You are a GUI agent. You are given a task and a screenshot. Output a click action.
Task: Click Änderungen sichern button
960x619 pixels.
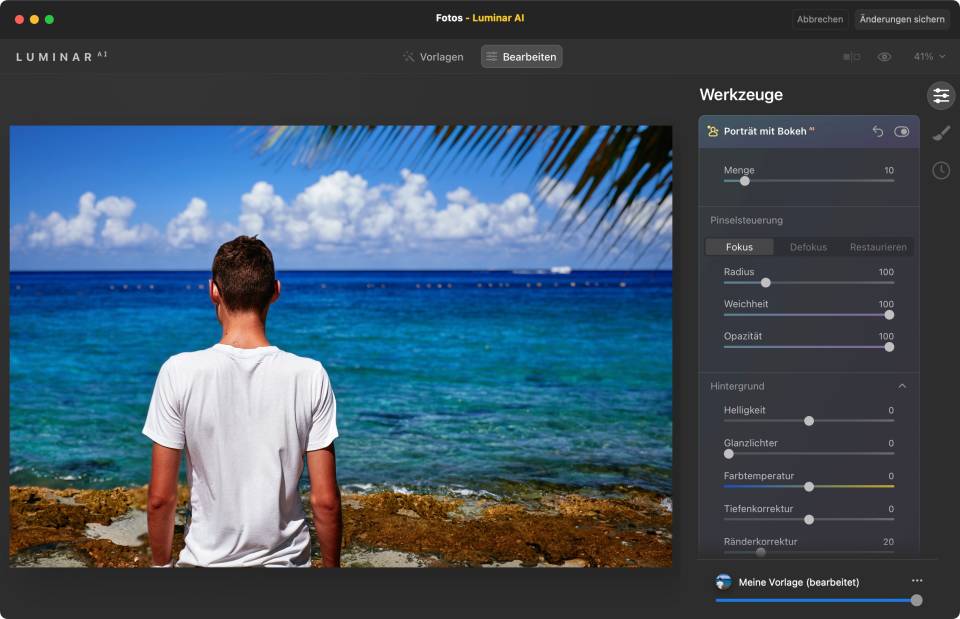pos(902,19)
